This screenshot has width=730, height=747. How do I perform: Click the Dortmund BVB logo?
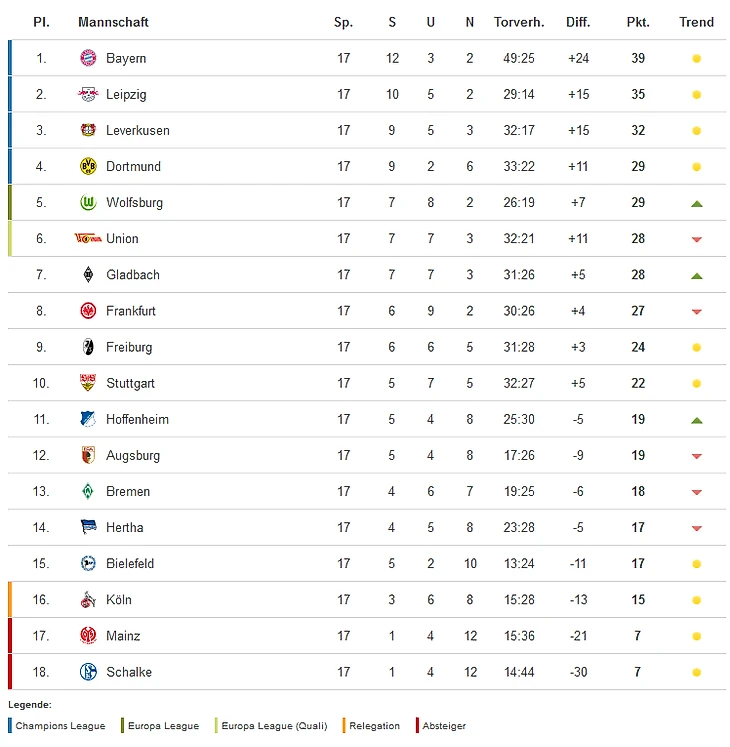point(88,166)
